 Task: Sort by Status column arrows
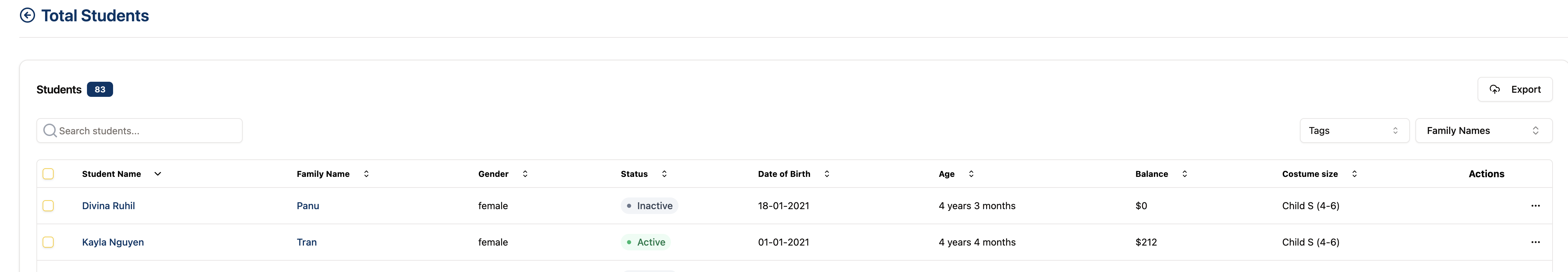[x=665, y=174]
